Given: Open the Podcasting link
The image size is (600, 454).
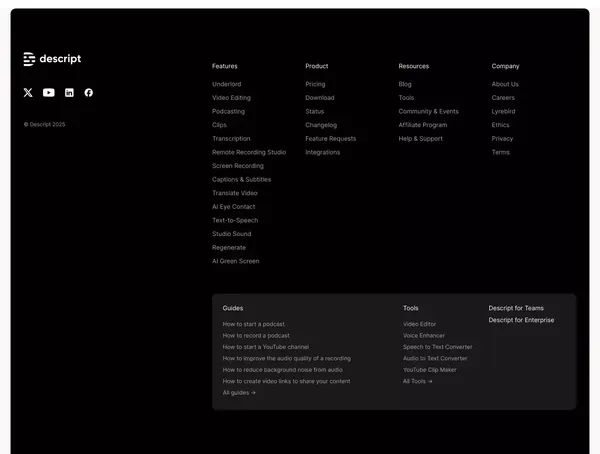Looking at the screenshot, I should pos(228,111).
